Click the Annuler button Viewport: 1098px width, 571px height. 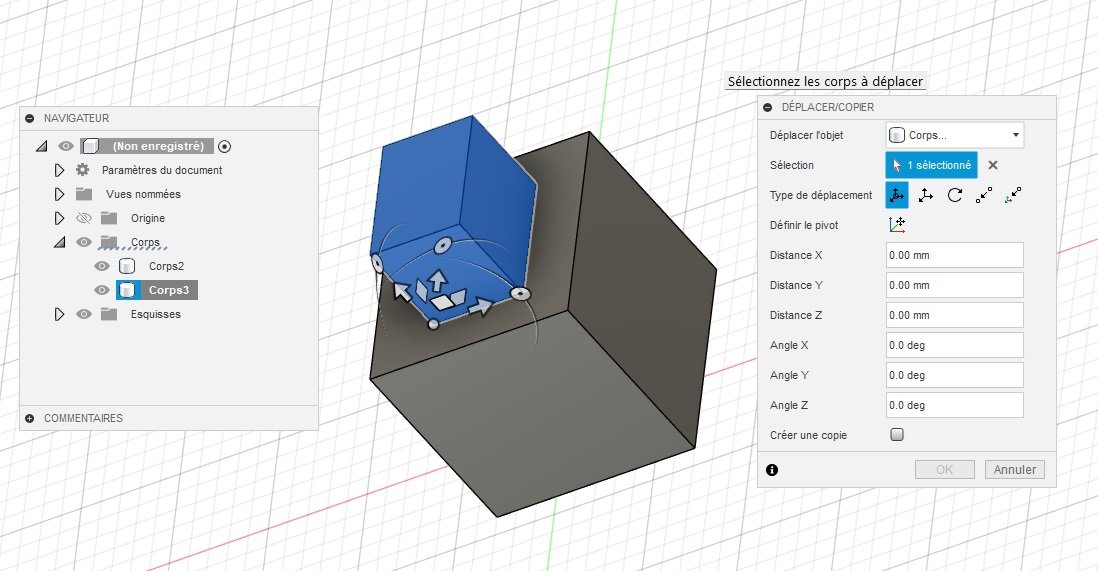(x=1015, y=469)
